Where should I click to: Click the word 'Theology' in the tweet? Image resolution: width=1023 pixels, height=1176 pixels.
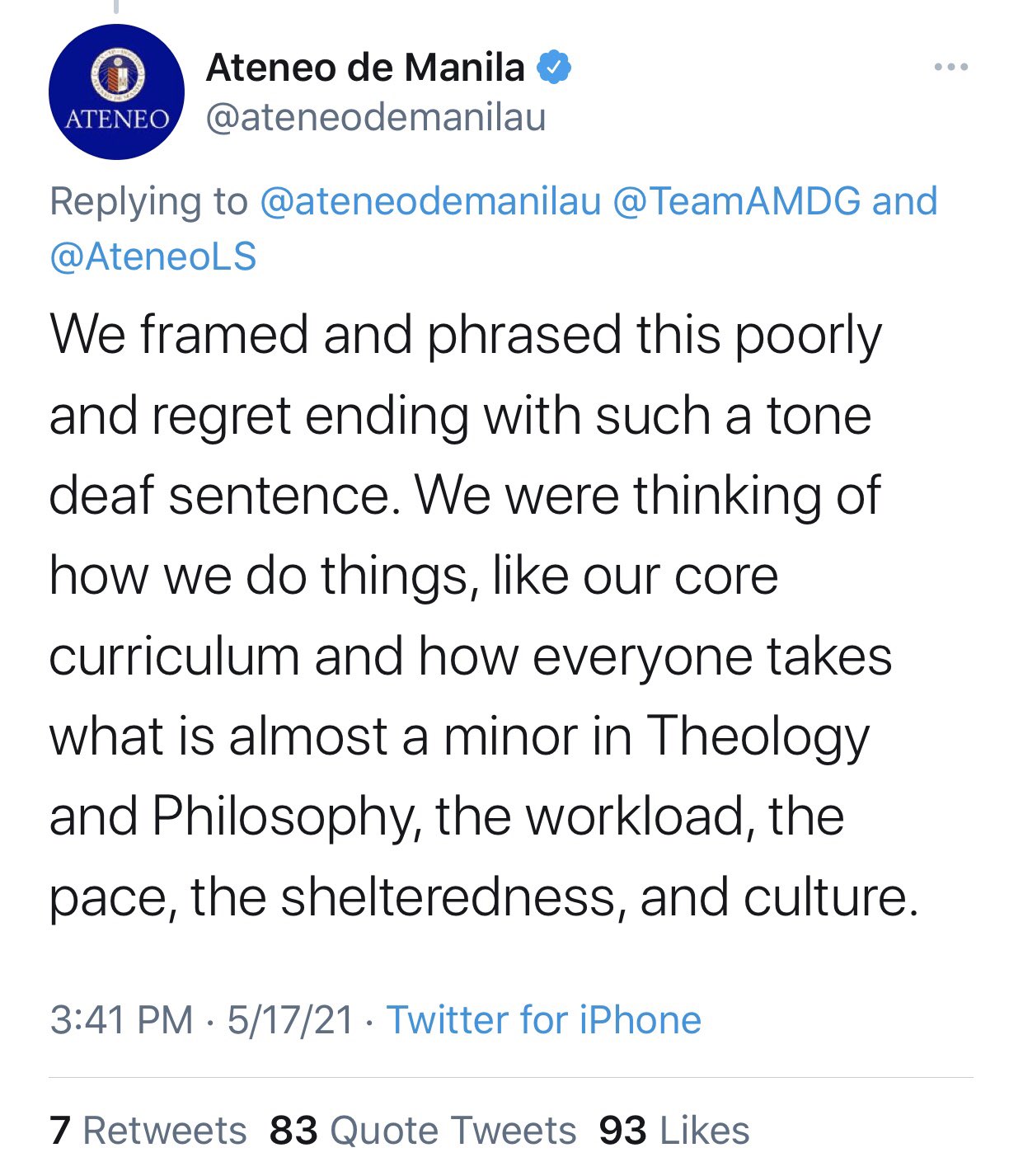pyautogui.click(x=758, y=736)
